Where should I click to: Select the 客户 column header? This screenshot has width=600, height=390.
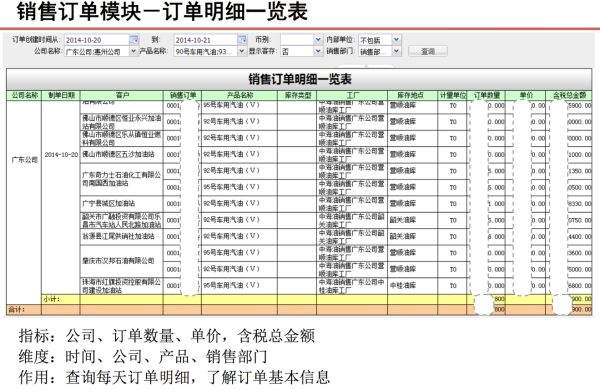click(122, 95)
